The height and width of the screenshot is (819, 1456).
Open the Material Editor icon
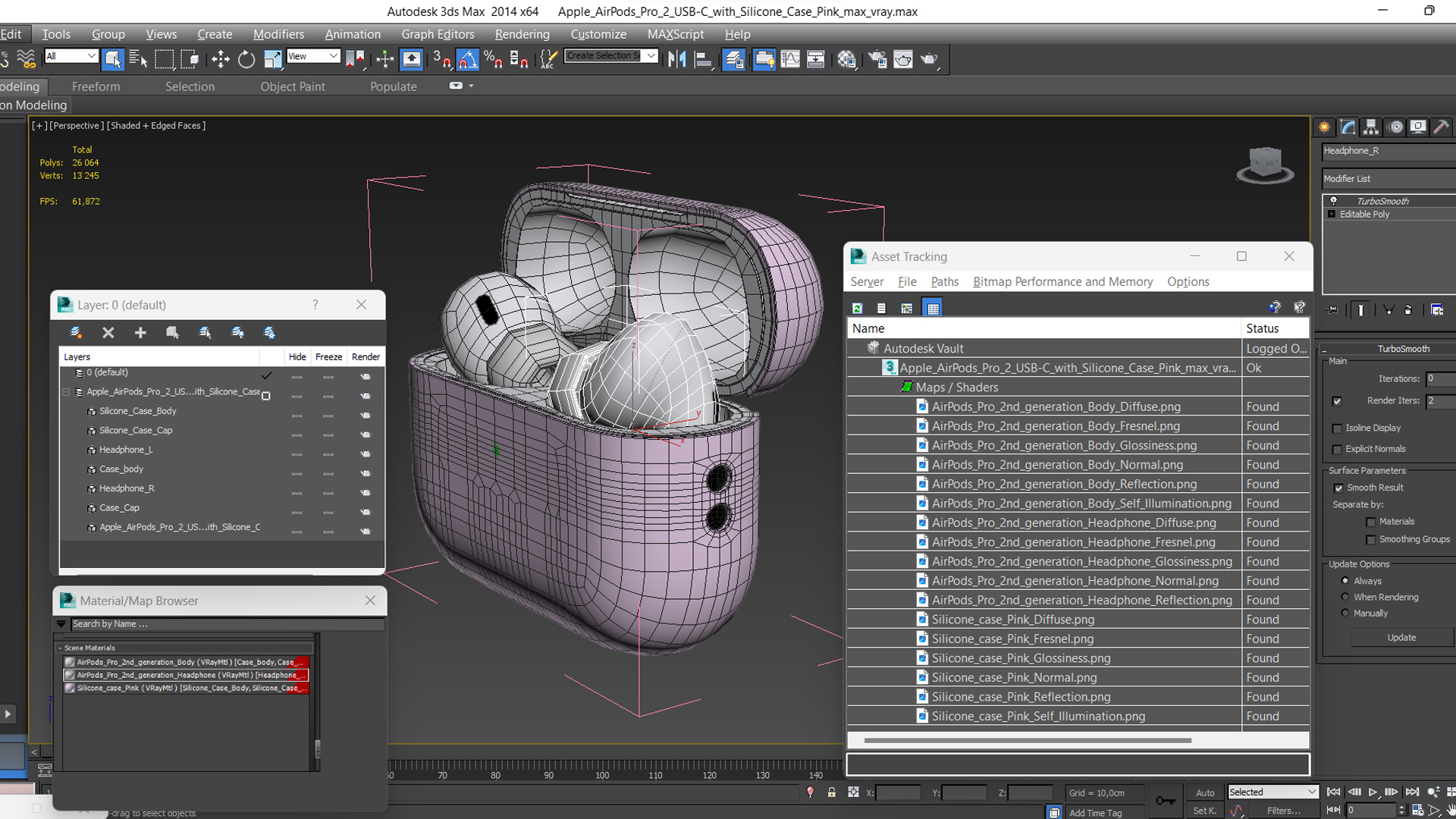point(847,58)
